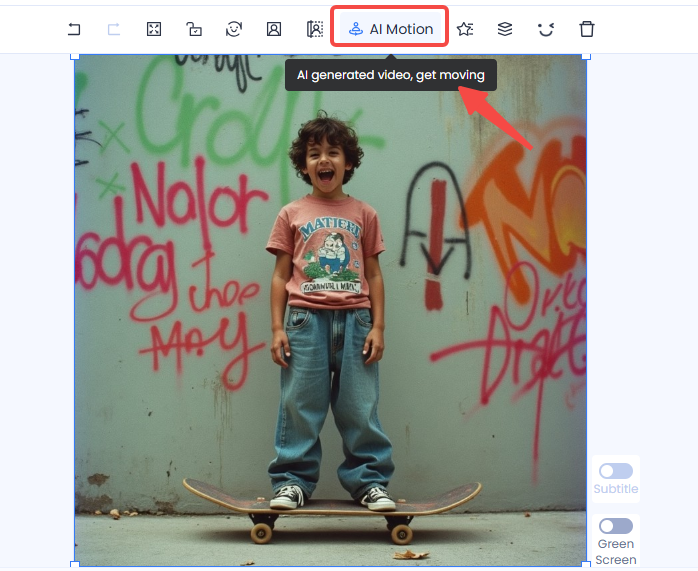The image size is (698, 571).
Task: Click the bottom-left corner resize handle
Action: [x=75, y=565]
